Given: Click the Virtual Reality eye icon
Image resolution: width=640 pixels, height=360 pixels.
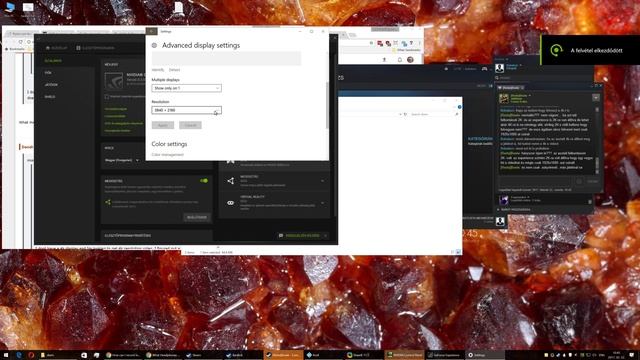Looking at the screenshot, I should [231, 203].
